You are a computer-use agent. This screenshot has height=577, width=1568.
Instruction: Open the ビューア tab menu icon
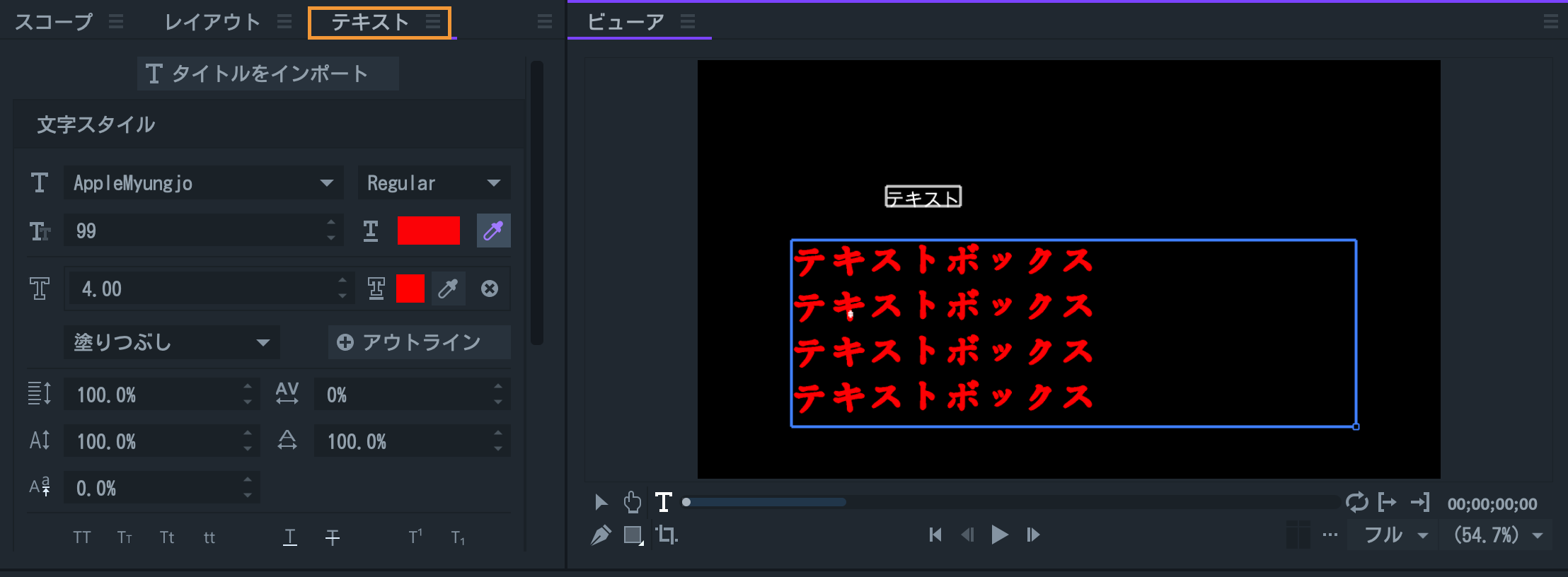pyautogui.click(x=688, y=22)
